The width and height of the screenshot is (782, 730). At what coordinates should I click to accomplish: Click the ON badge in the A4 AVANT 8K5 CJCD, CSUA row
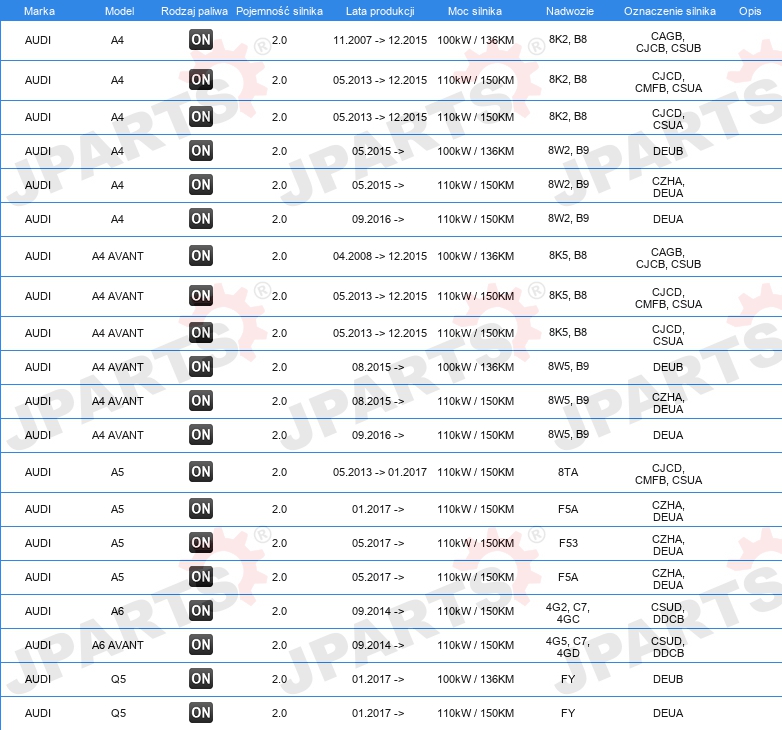[201, 333]
